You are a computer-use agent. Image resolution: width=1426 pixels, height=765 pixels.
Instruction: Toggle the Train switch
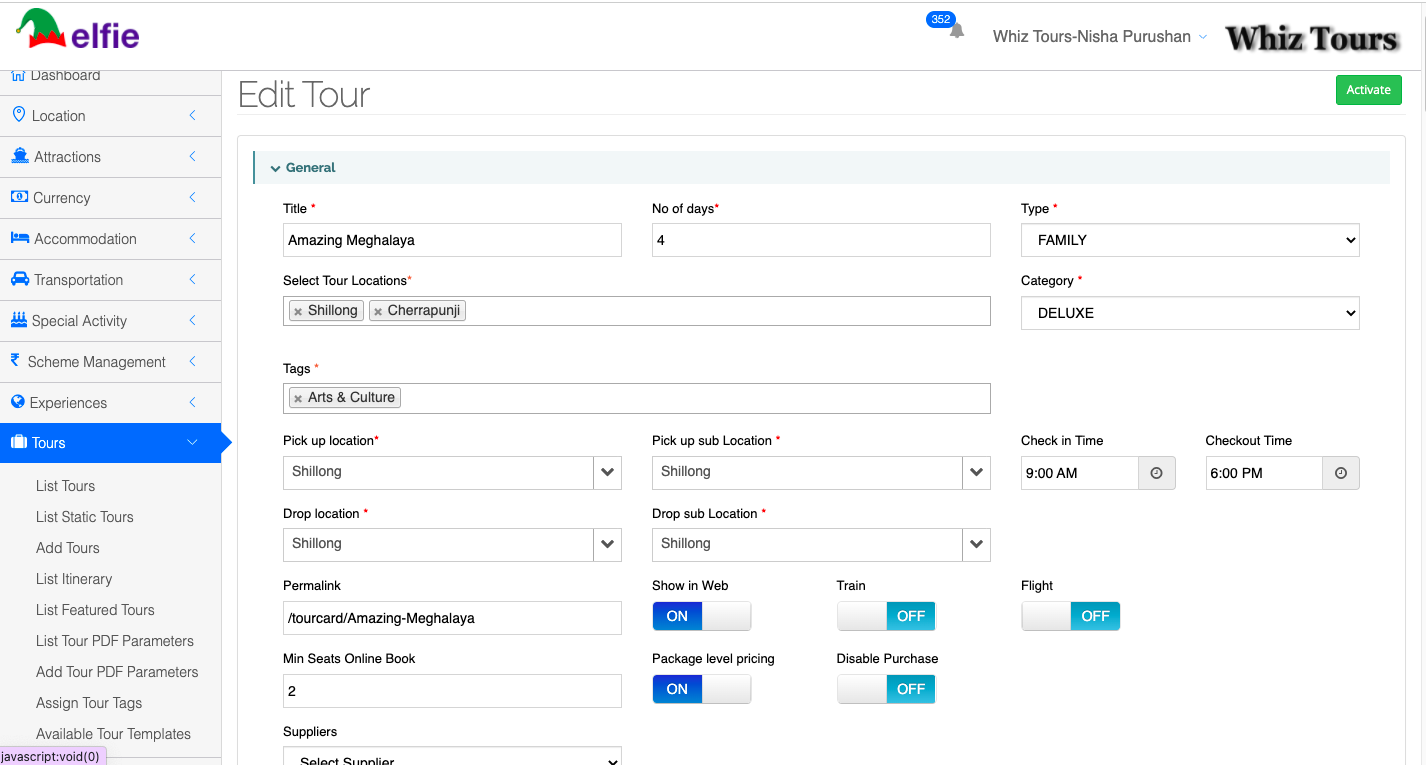(x=886, y=616)
